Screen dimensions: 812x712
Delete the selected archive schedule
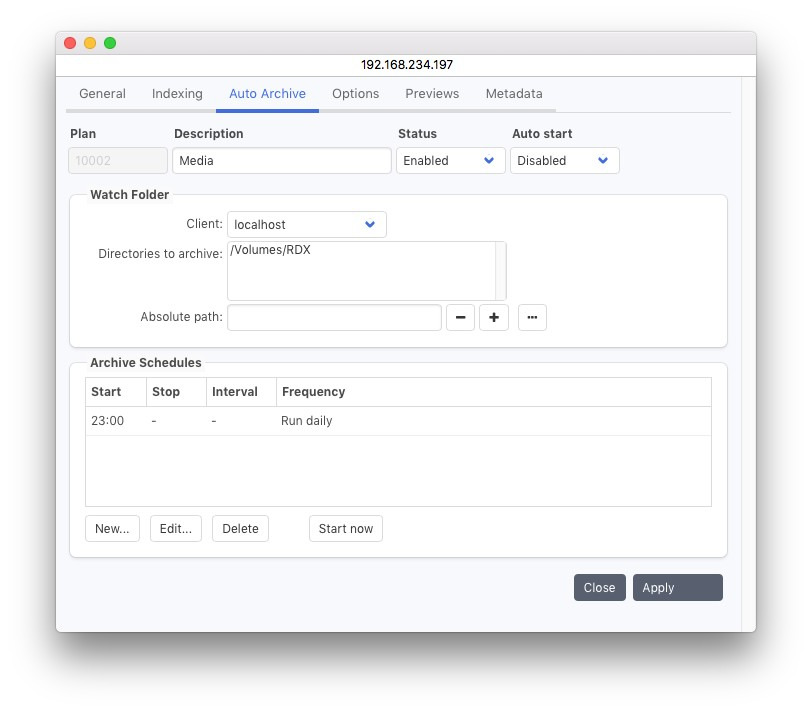pyautogui.click(x=240, y=529)
